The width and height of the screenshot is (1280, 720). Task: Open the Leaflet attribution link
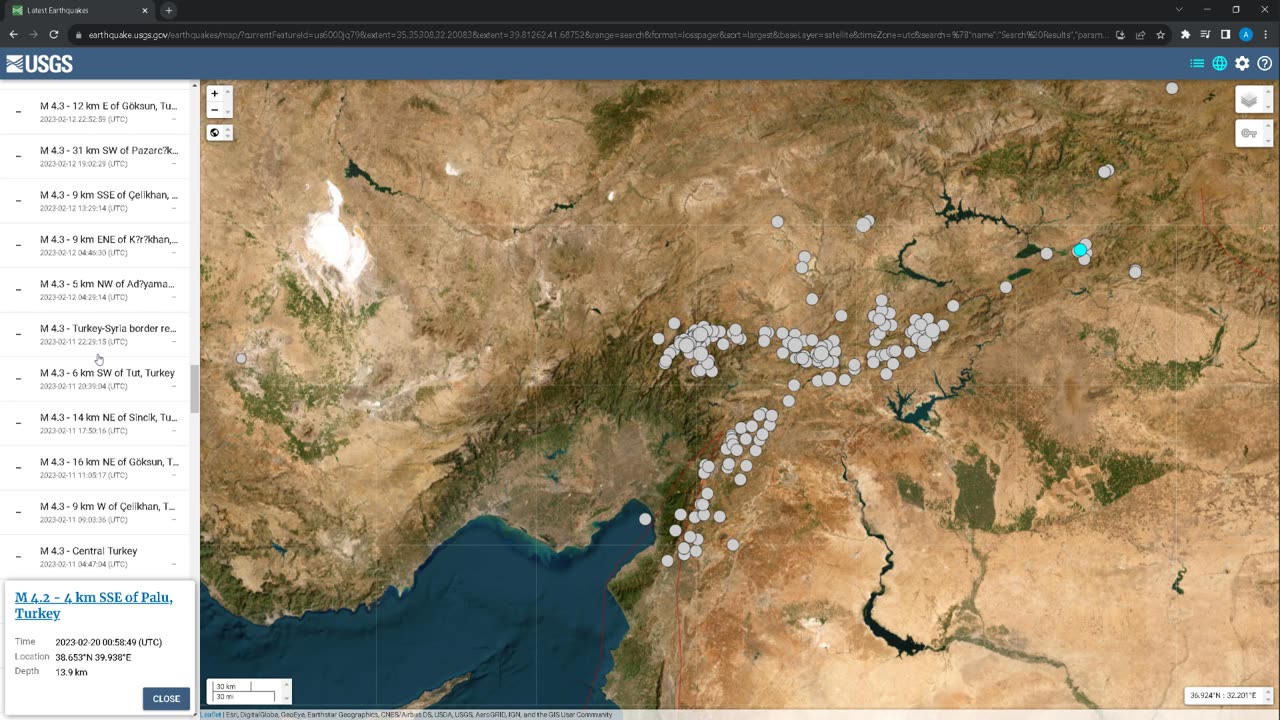pyautogui.click(x=211, y=715)
